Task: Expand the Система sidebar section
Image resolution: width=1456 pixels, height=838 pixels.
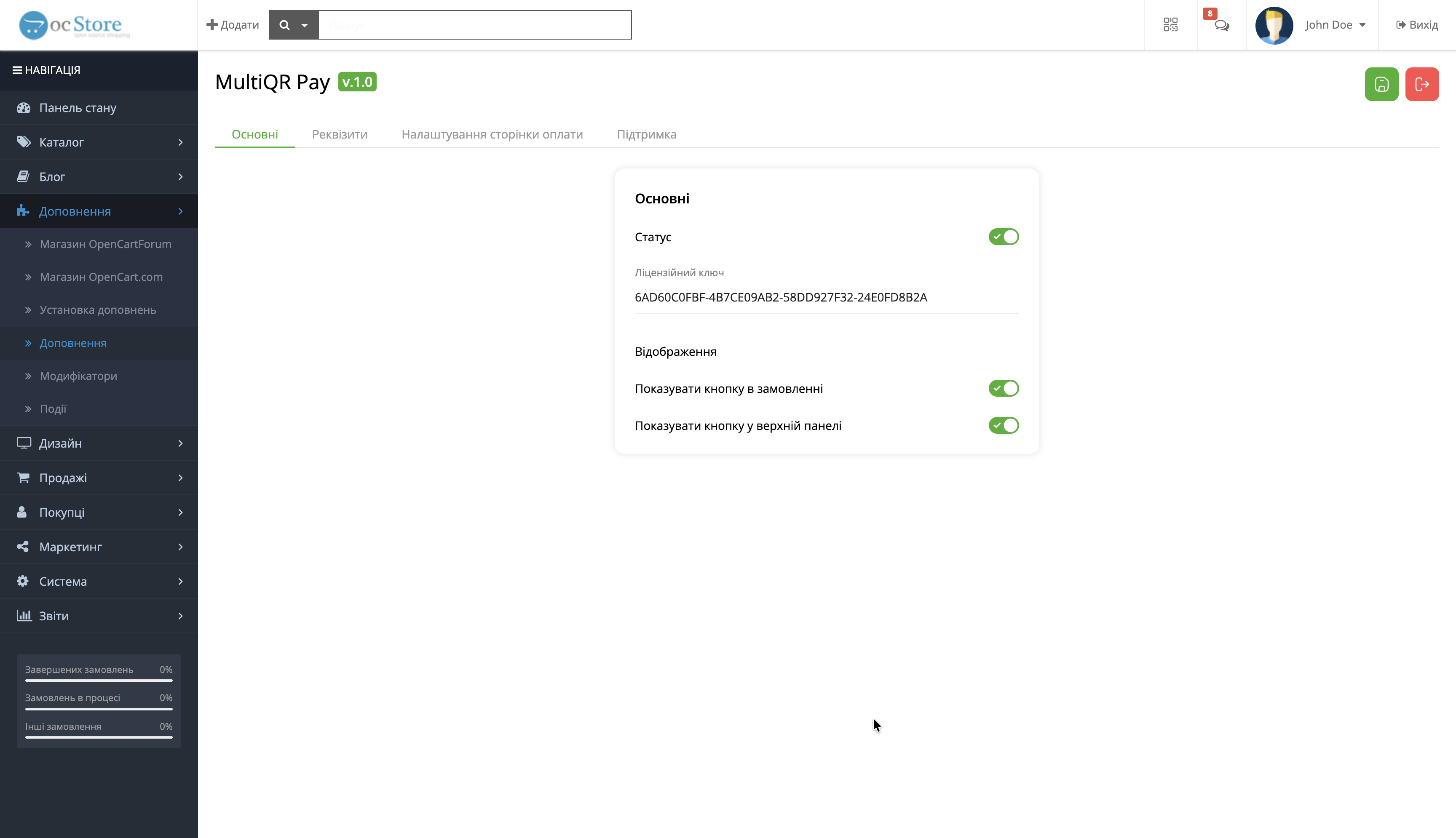Action: coord(62,581)
